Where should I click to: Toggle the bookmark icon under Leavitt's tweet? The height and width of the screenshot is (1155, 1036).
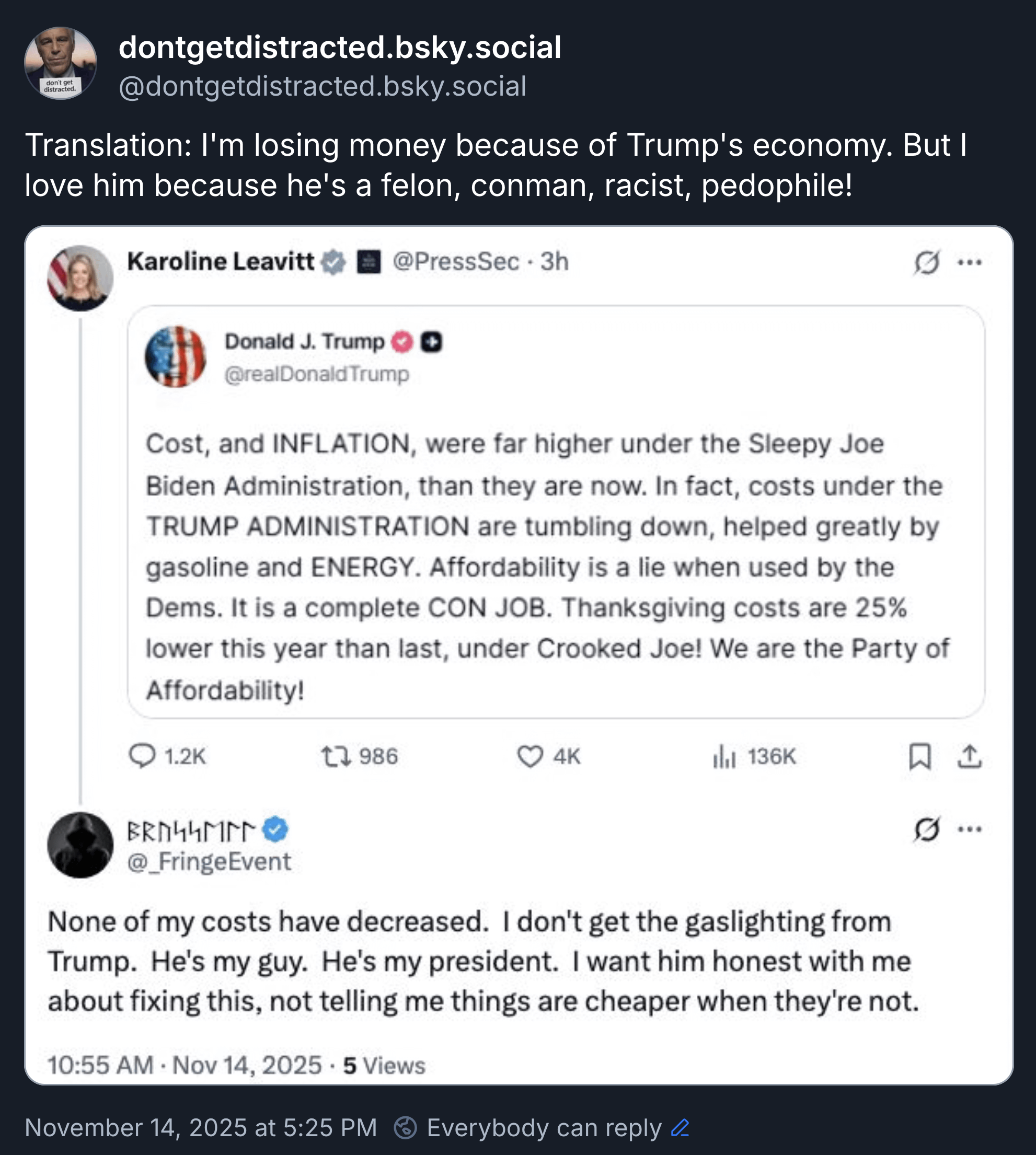920,757
